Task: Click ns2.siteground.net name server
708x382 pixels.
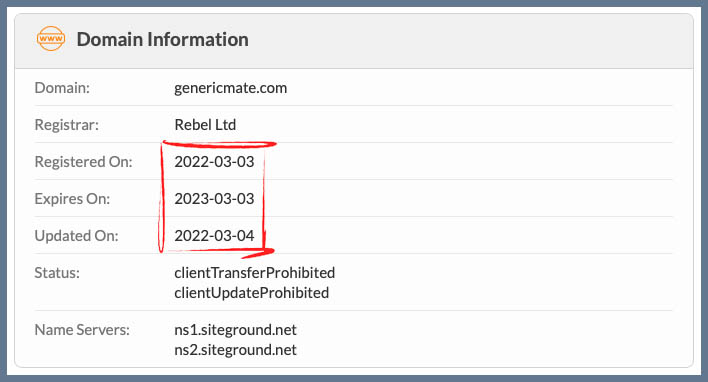Action: pyautogui.click(x=235, y=349)
